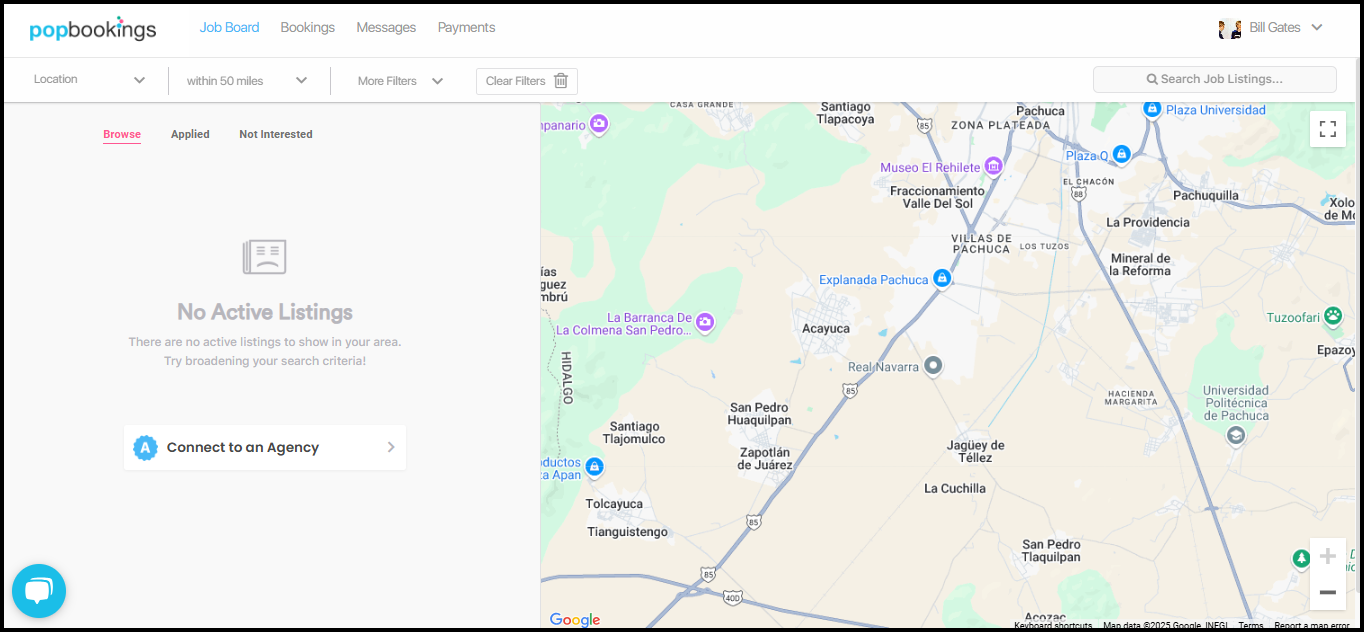Zoom in on the map
The height and width of the screenshot is (632, 1364).
click(1328, 556)
